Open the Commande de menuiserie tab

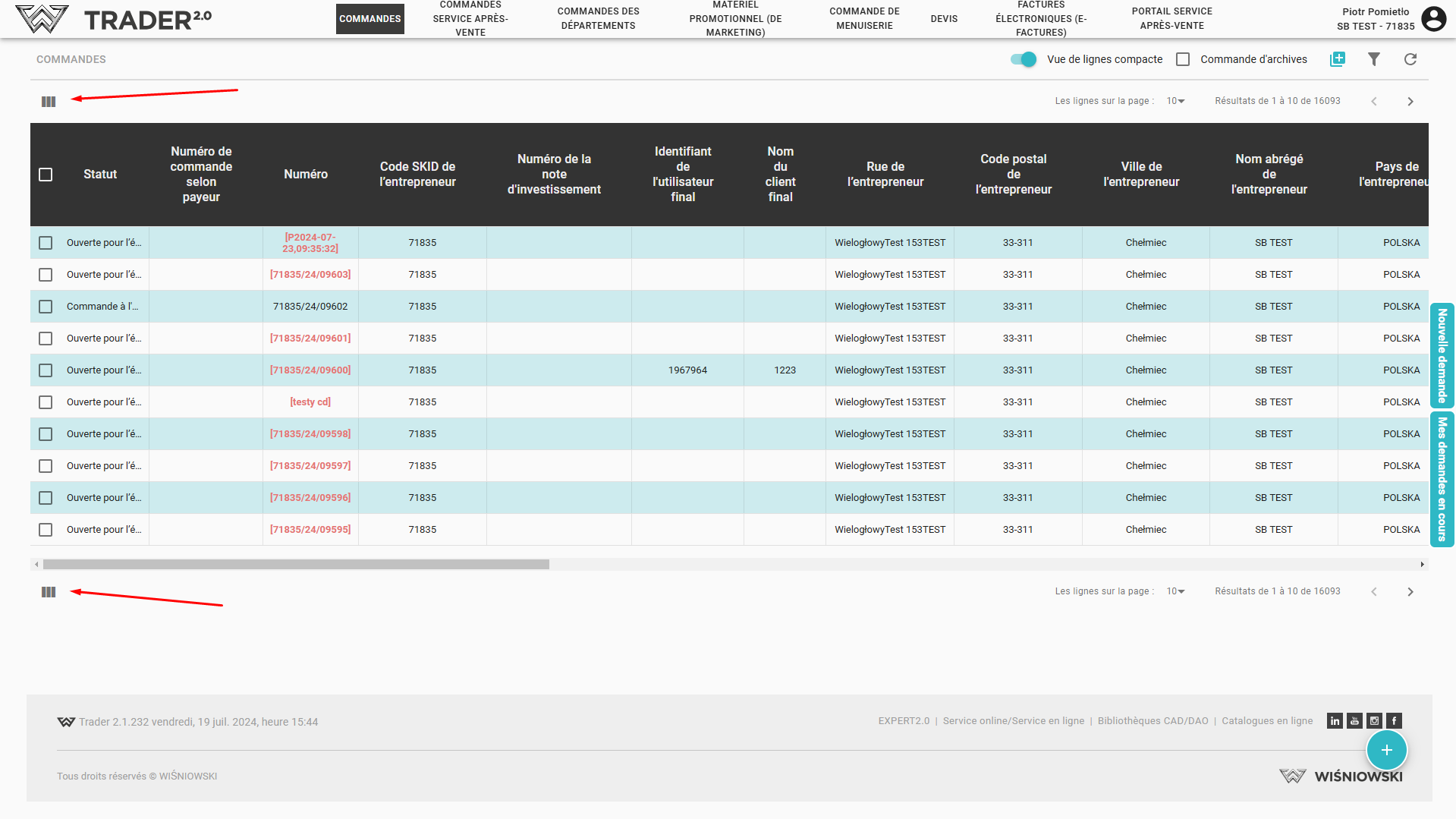pos(864,19)
